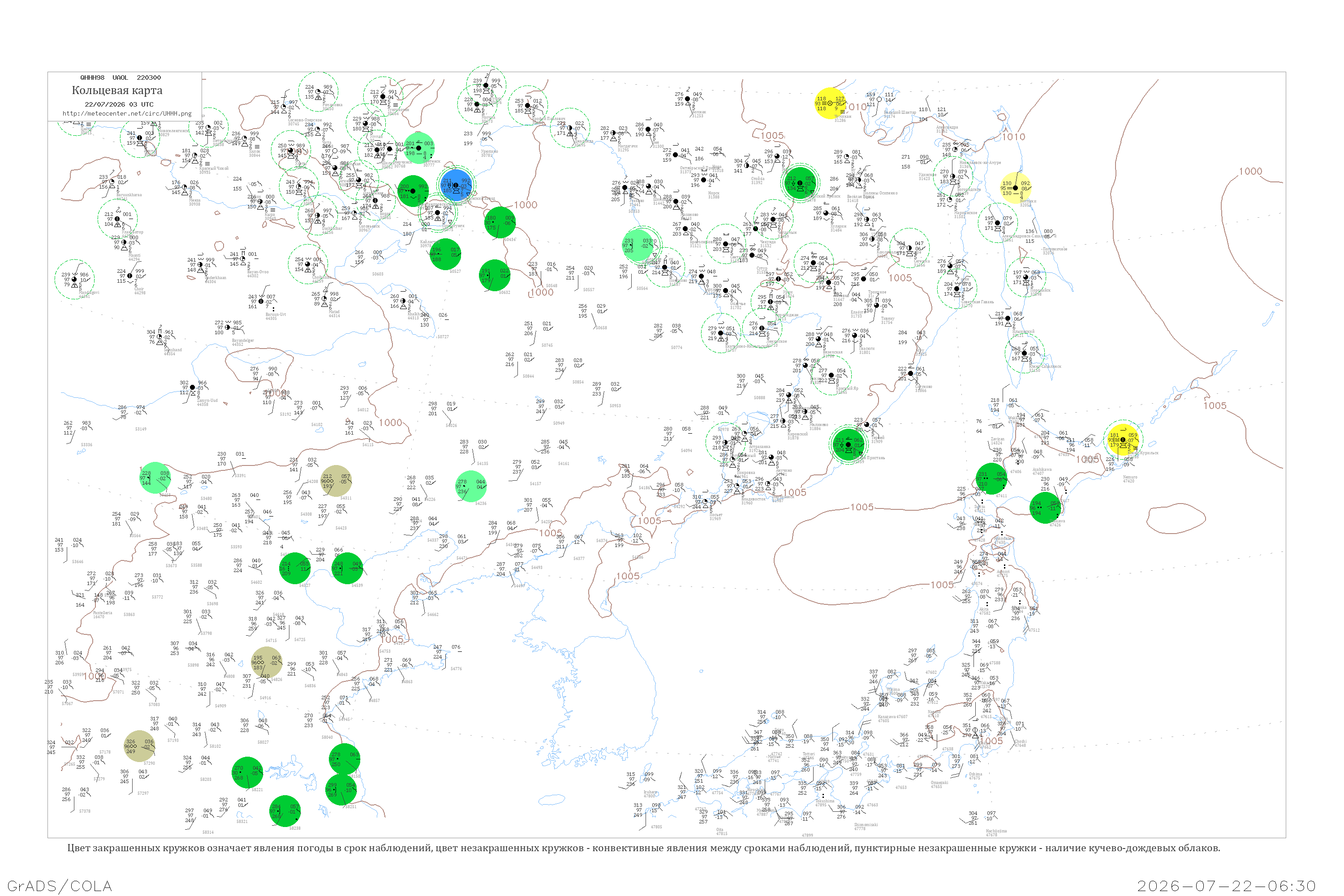Click the blue filled station circle
The width and height of the screenshot is (1344, 896).
tap(456, 185)
